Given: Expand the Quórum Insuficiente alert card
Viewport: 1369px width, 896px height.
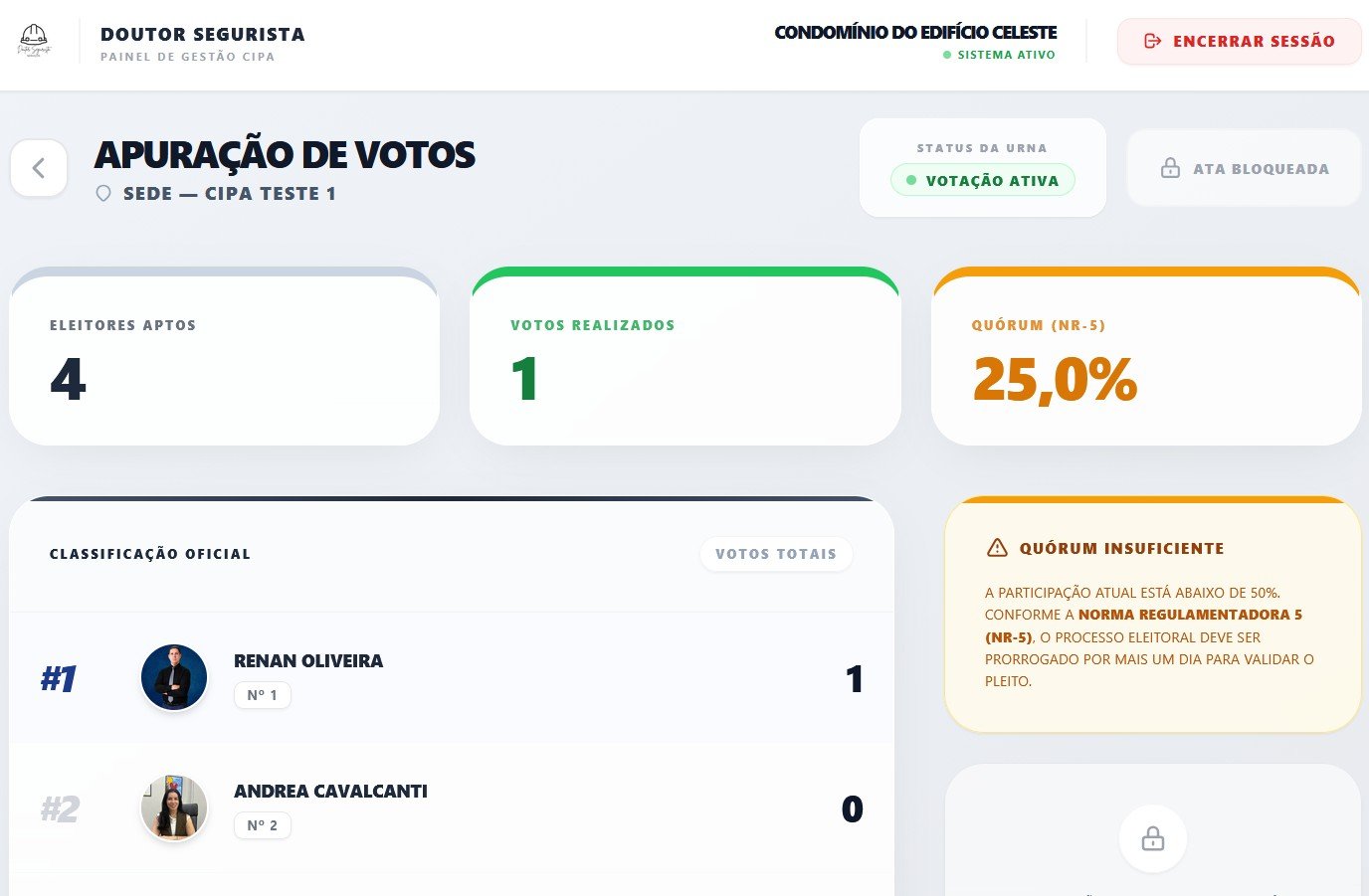Looking at the screenshot, I should 1153,614.
